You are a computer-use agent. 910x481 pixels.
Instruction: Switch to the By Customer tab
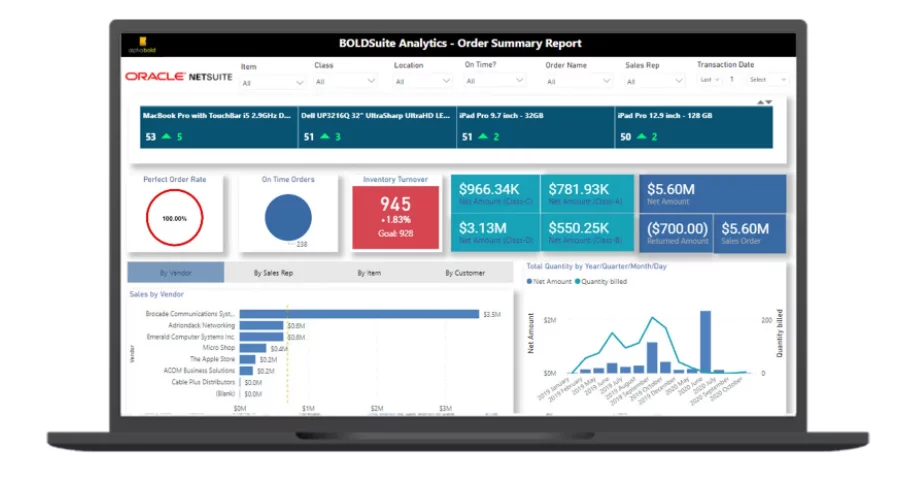(x=465, y=273)
